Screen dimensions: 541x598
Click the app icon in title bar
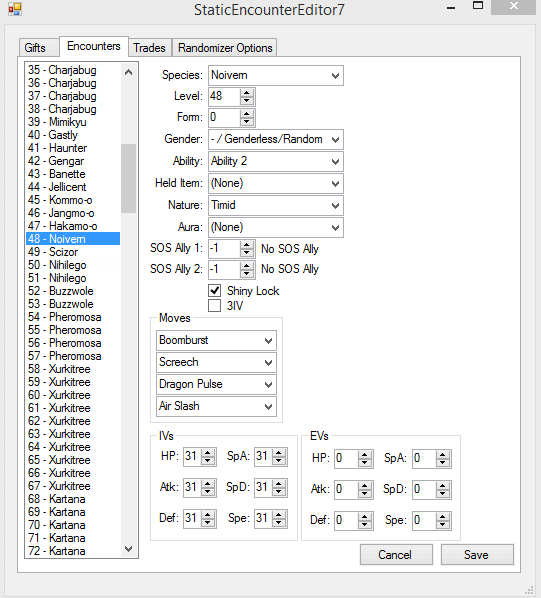tap(15, 9)
